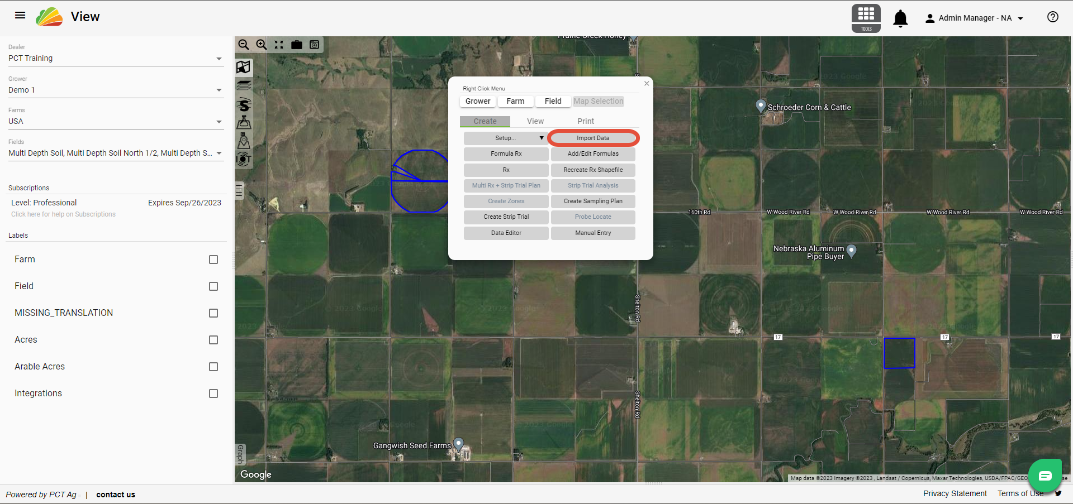Select the Field scope button

553,101
